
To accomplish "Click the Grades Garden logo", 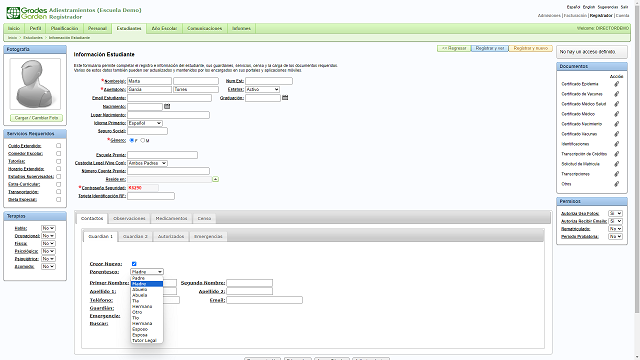I will pyautogui.click(x=27, y=13).
